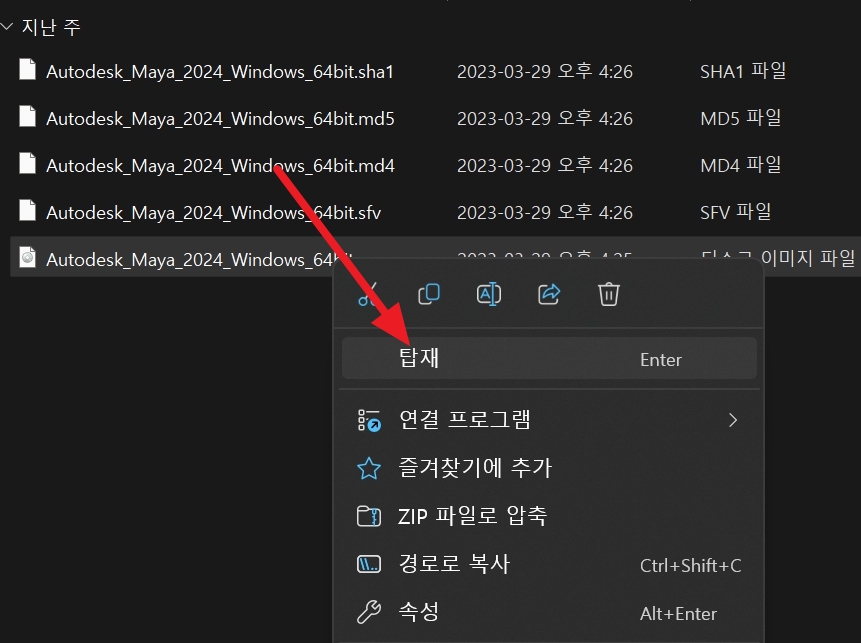
Task: Click the disc image icon of the selected file
Action: point(27,258)
